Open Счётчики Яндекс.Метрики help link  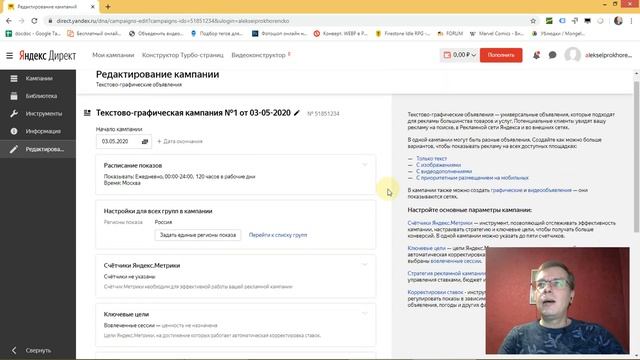click(x=440, y=223)
